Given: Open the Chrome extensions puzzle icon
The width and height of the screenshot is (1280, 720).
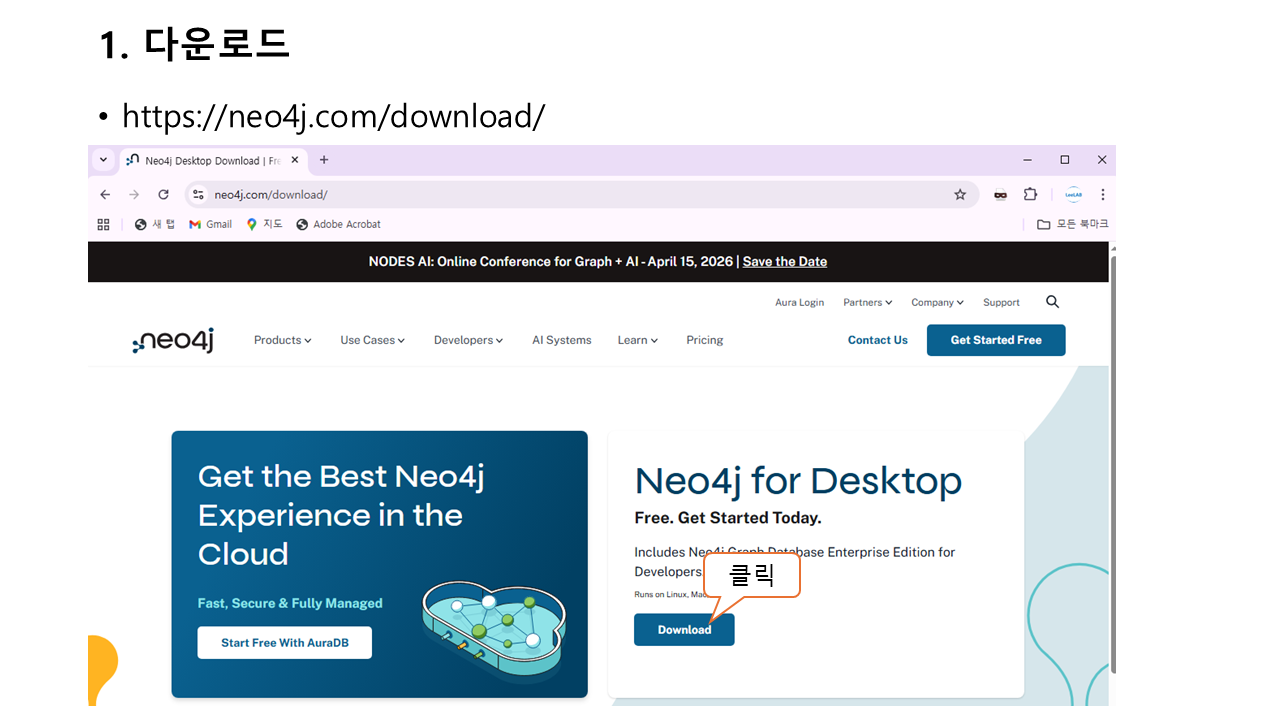Looking at the screenshot, I should click(1030, 195).
